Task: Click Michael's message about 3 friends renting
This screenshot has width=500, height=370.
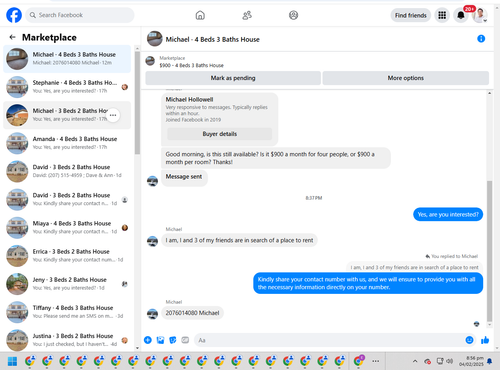Action: [x=239, y=240]
